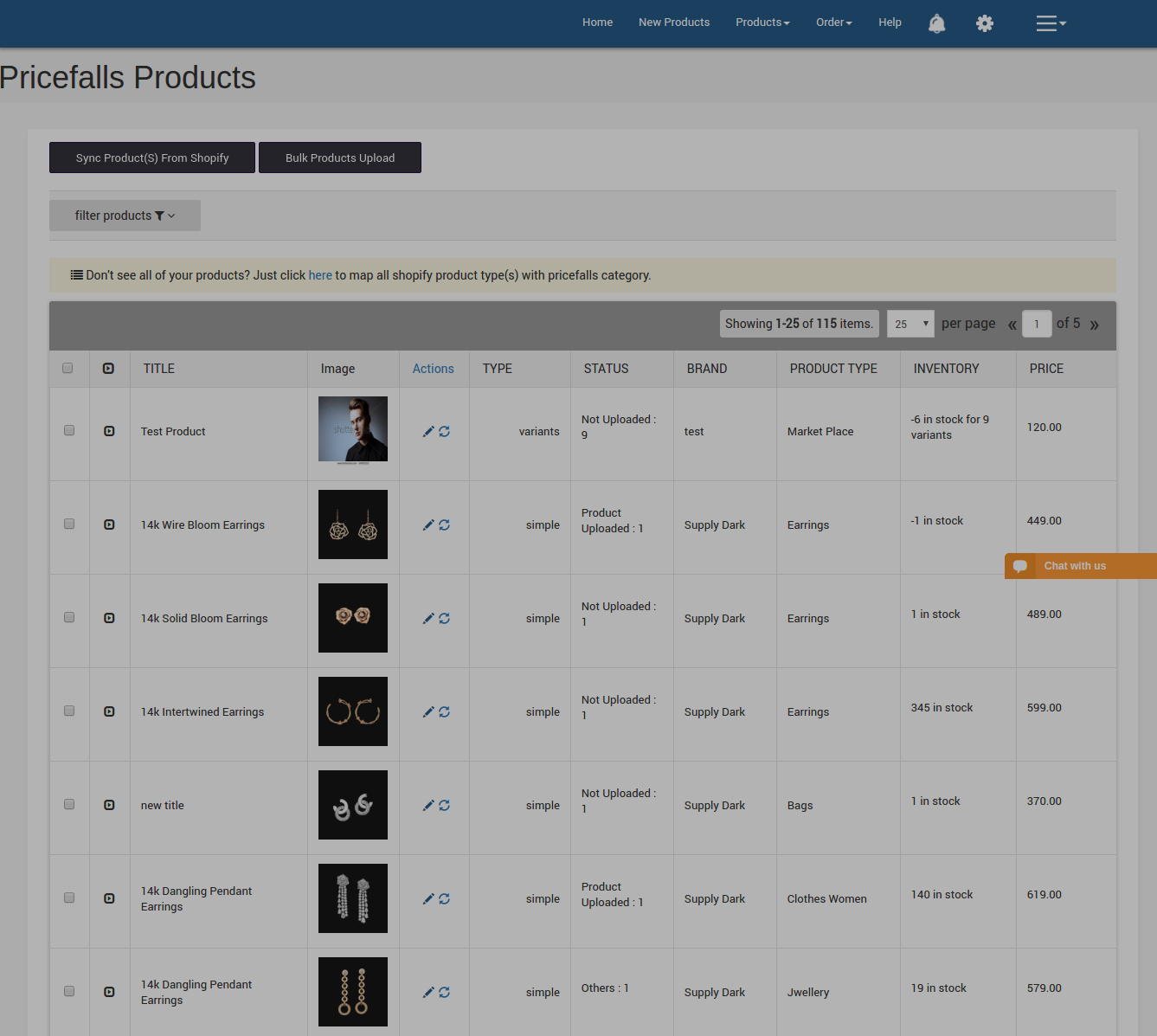
Task: Select the pencil edit icon for new title
Action: click(x=428, y=805)
